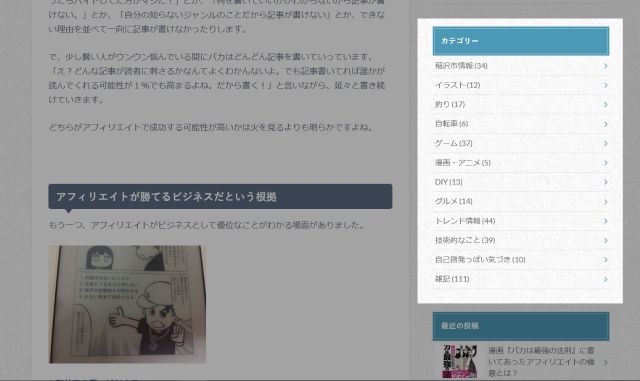Click chevron arrow beside 自己啓発っぽい気づき (10)
The width and height of the screenshot is (640, 381).
(606, 260)
